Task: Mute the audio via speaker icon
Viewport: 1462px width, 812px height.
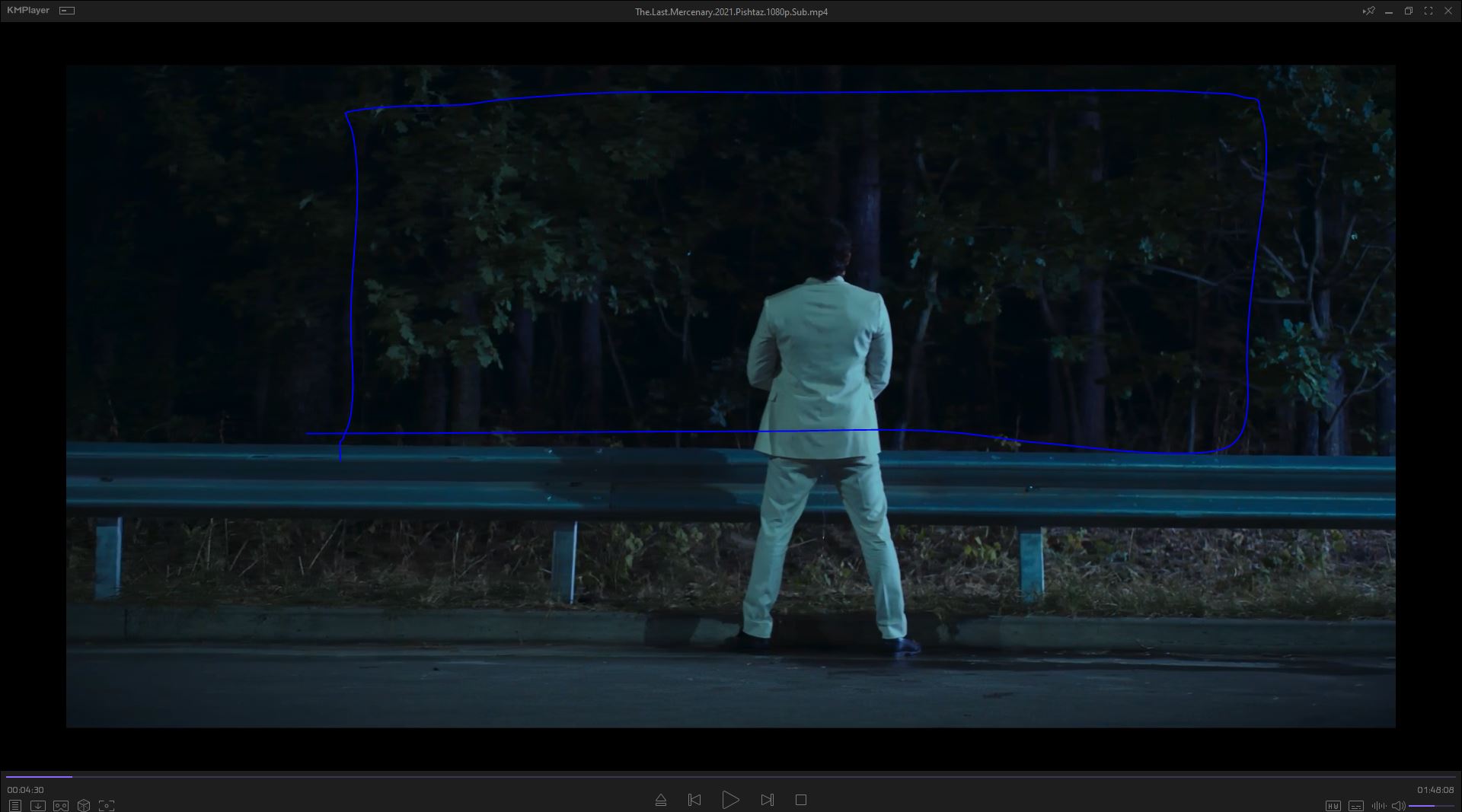Action: click(x=1398, y=805)
